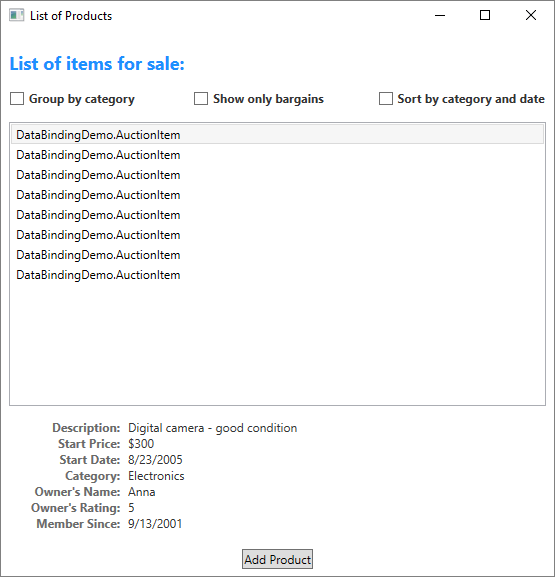Select the sixth AuctionItem entry
Viewport: 555px width, 577px height.
point(278,235)
